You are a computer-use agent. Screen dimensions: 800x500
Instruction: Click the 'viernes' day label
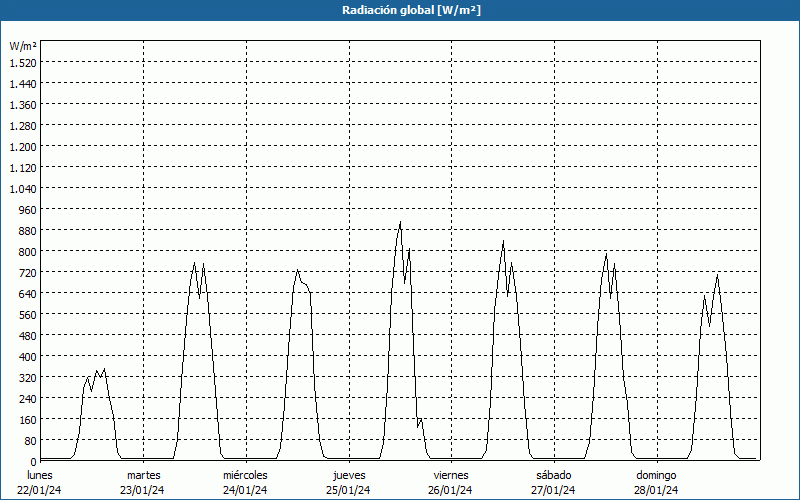click(x=451, y=475)
